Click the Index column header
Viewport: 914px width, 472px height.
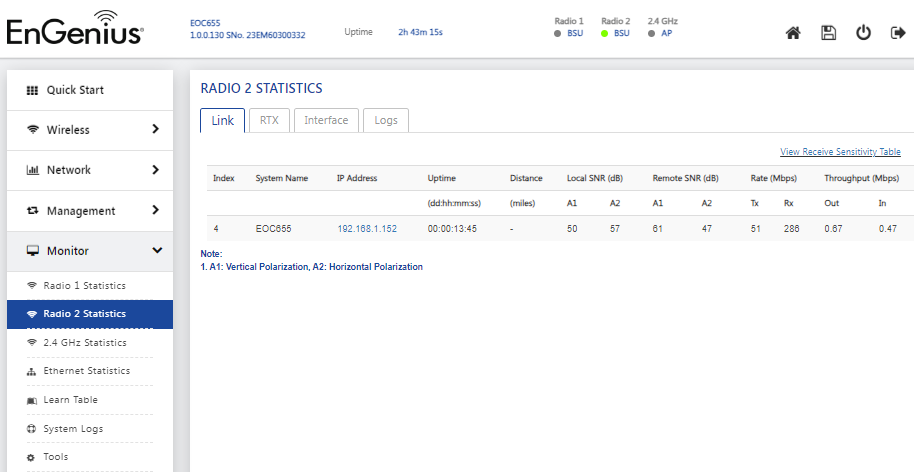pyautogui.click(x=224, y=178)
